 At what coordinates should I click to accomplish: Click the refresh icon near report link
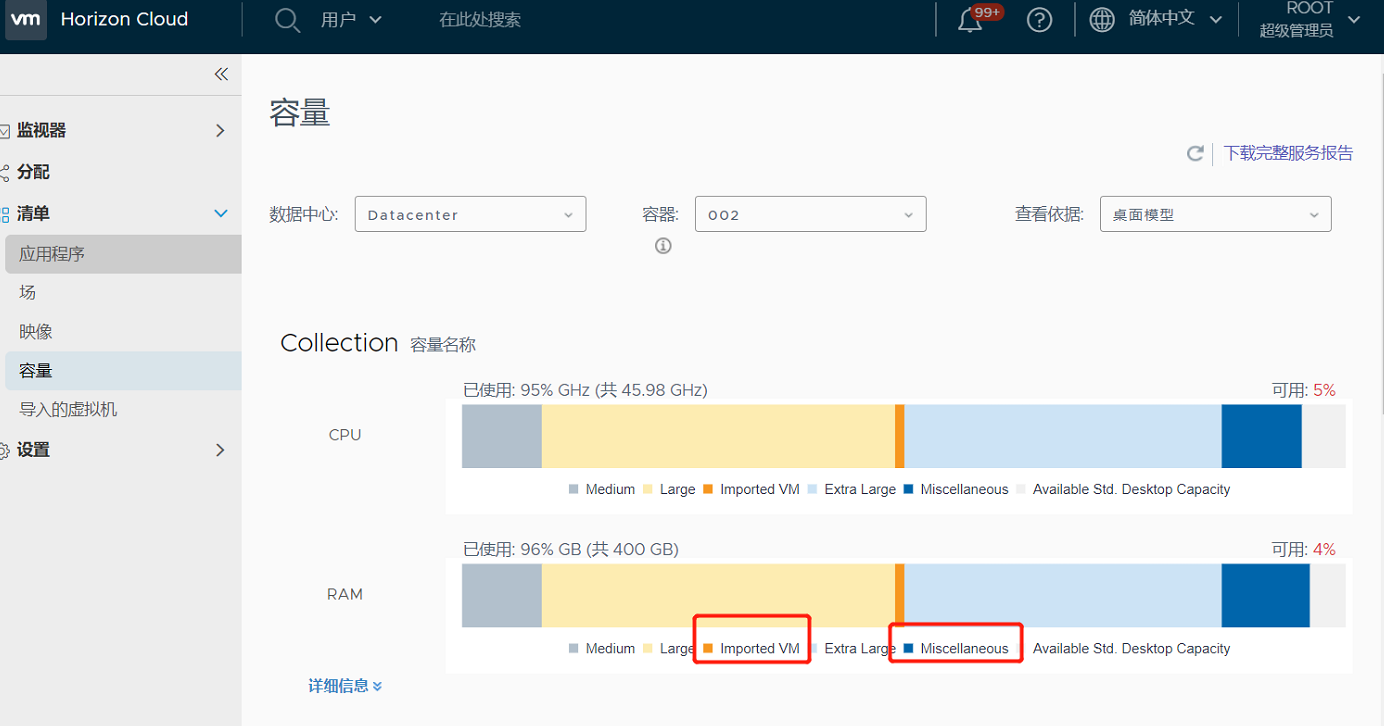(x=1195, y=153)
